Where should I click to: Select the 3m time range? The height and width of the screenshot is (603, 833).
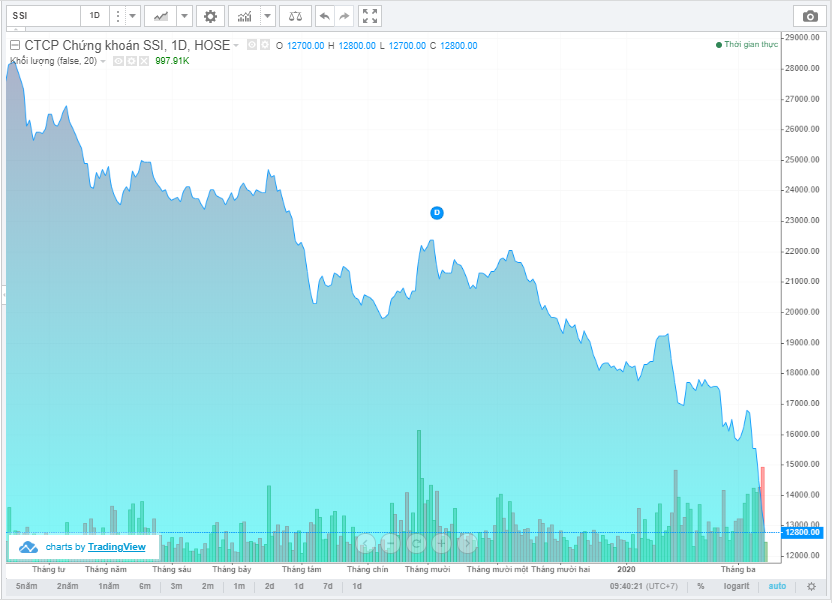(176, 587)
